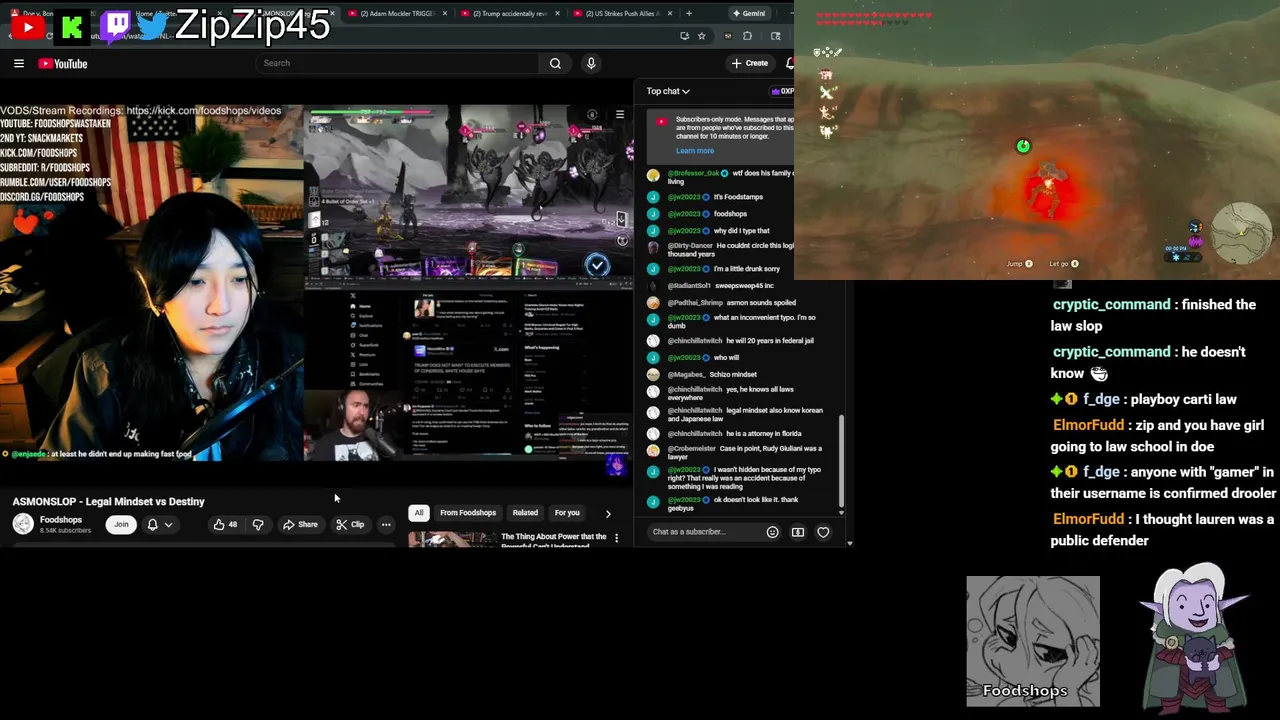Viewport: 1280px width, 720px height.
Task: Click the @Magabes_ chat username
Action: click(686, 374)
